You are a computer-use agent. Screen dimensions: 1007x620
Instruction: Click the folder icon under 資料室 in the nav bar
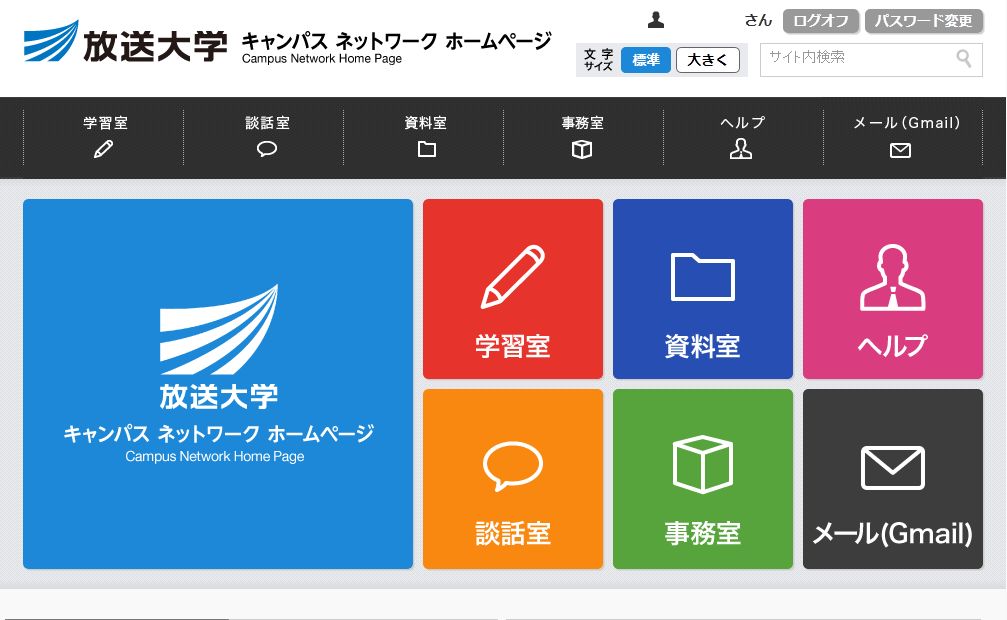(426, 149)
